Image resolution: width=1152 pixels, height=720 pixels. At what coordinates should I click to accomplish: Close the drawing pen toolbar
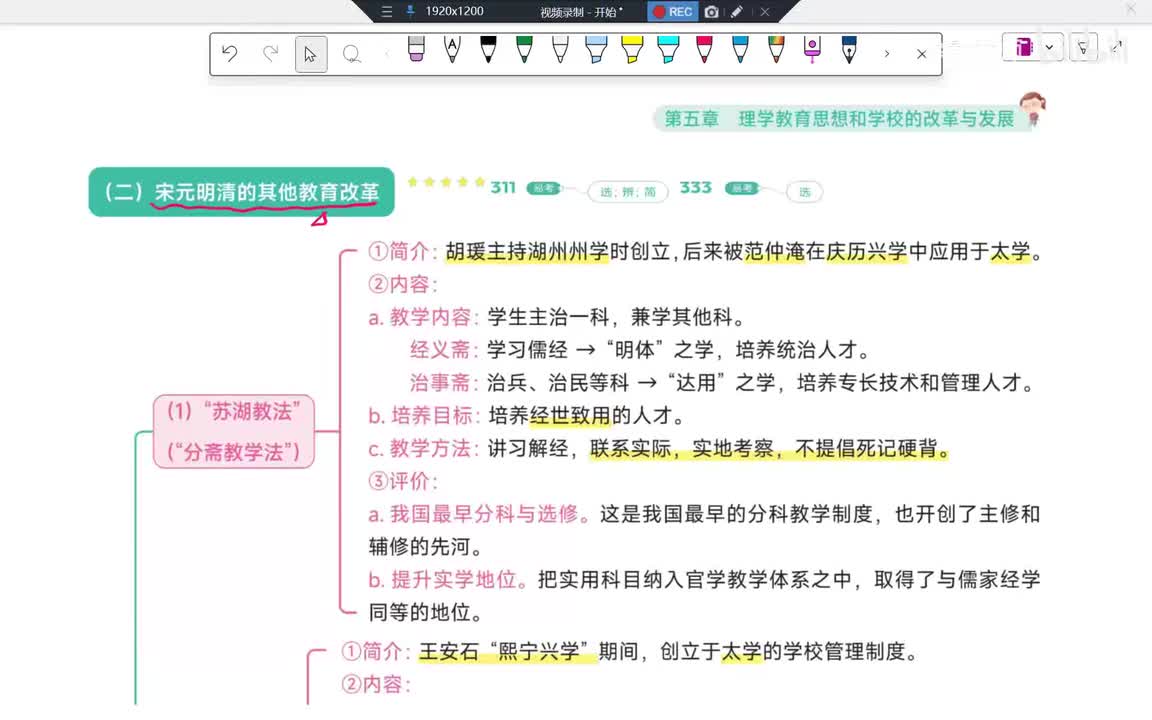[921, 54]
